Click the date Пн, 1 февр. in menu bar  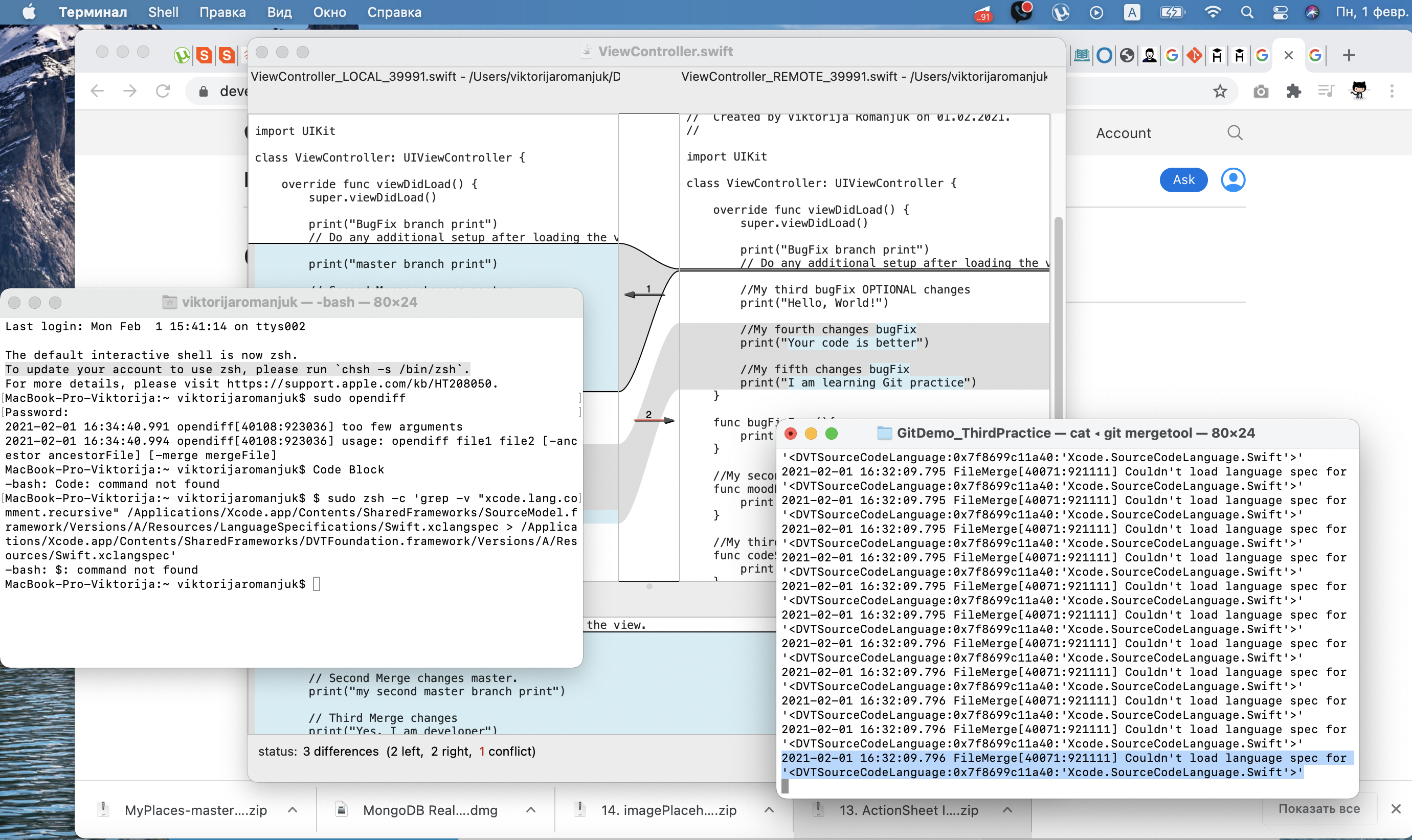1373,12
